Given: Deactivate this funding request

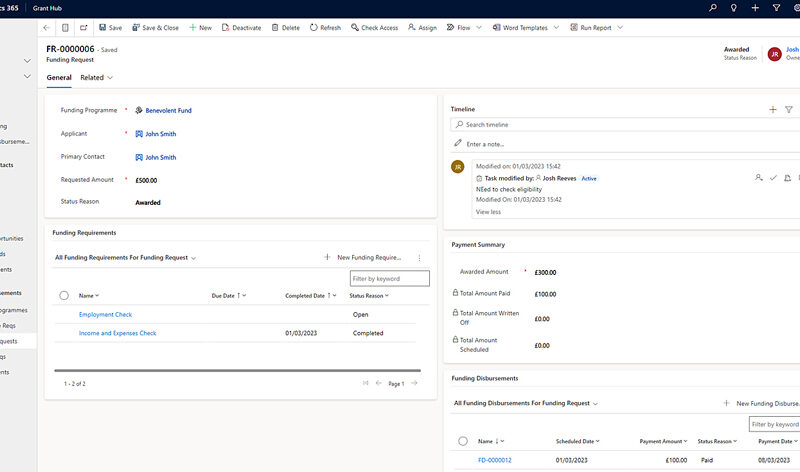Looking at the screenshot, I should [241, 28].
